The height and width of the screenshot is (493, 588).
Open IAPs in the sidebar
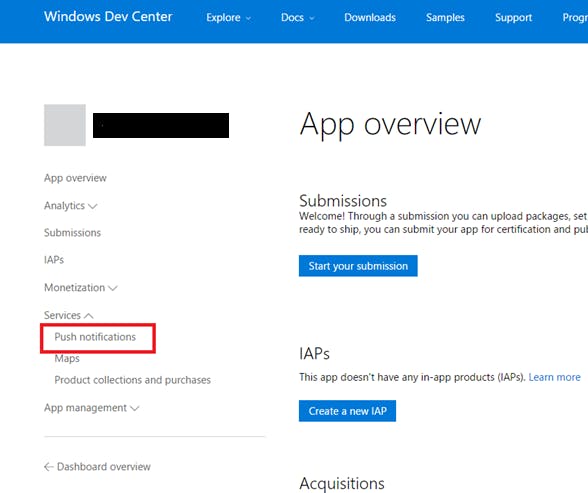54,260
